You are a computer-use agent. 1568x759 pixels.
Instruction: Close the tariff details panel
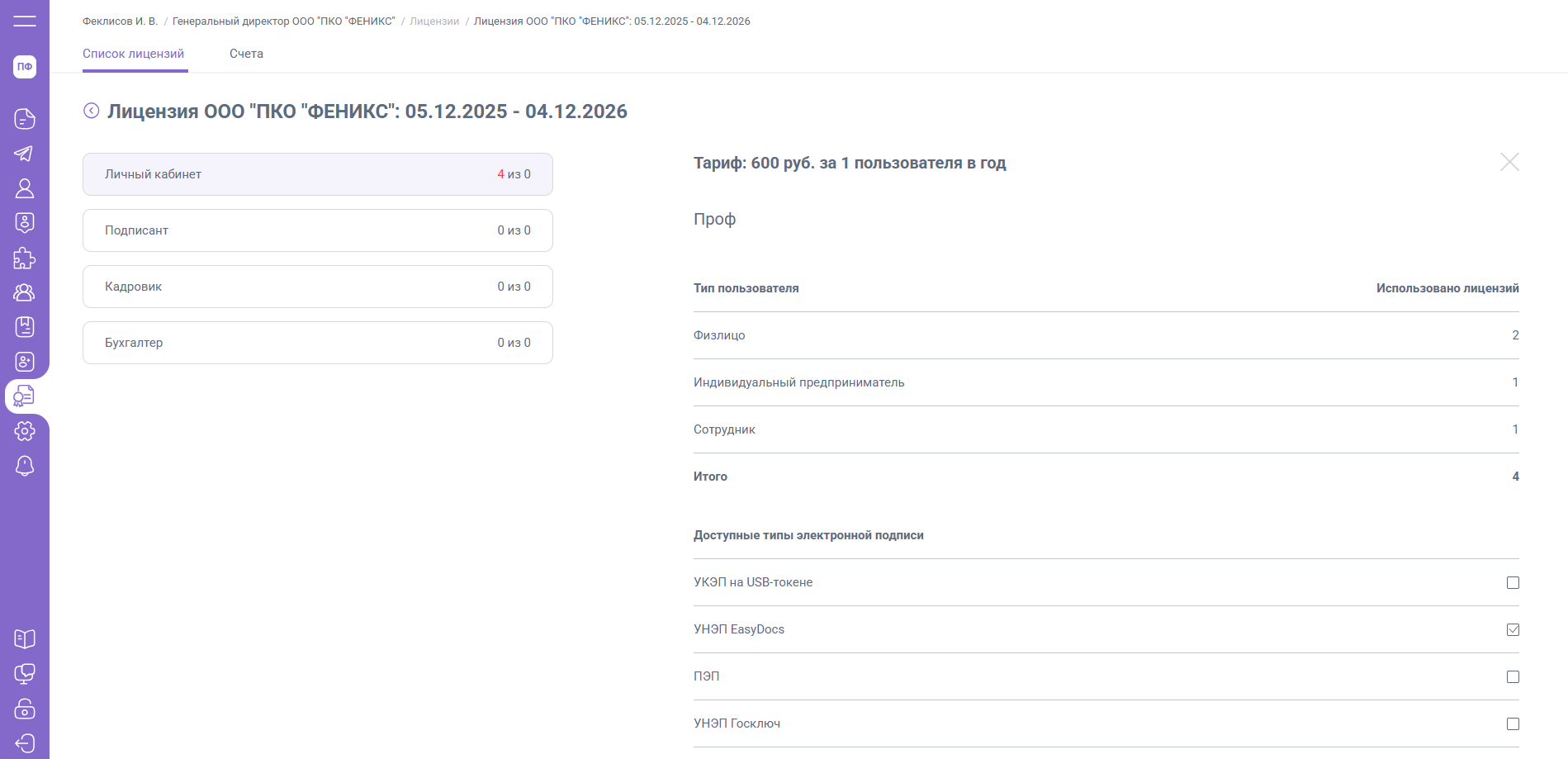1509,162
